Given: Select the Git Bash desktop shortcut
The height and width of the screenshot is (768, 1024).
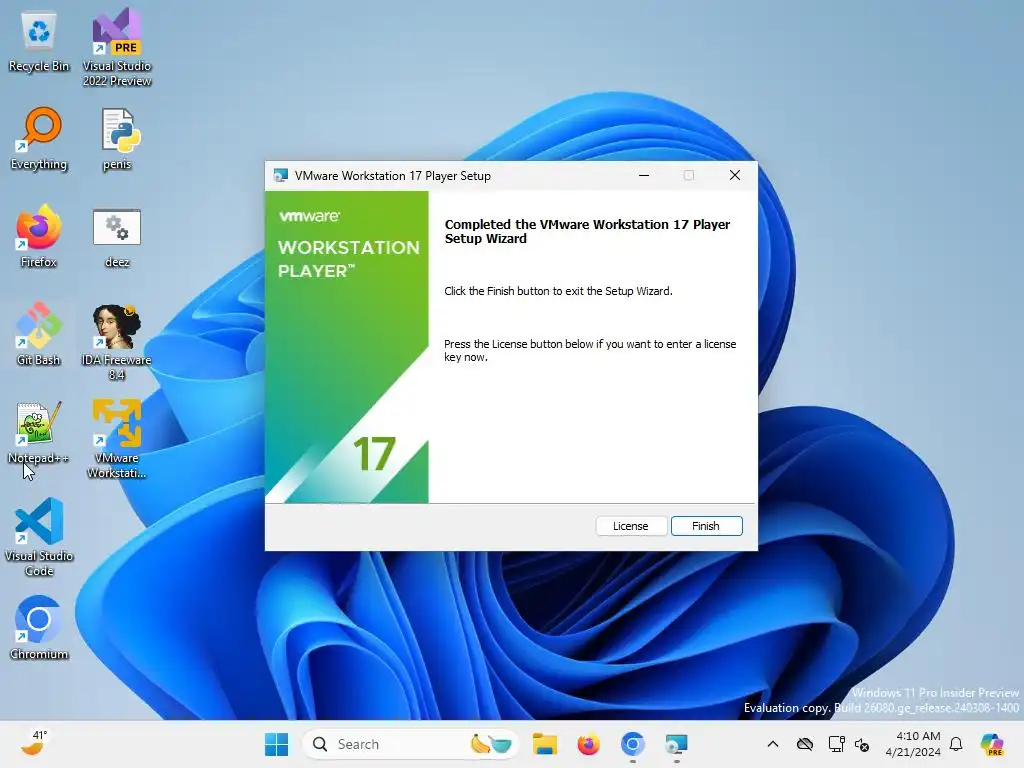Looking at the screenshot, I should 39,334.
